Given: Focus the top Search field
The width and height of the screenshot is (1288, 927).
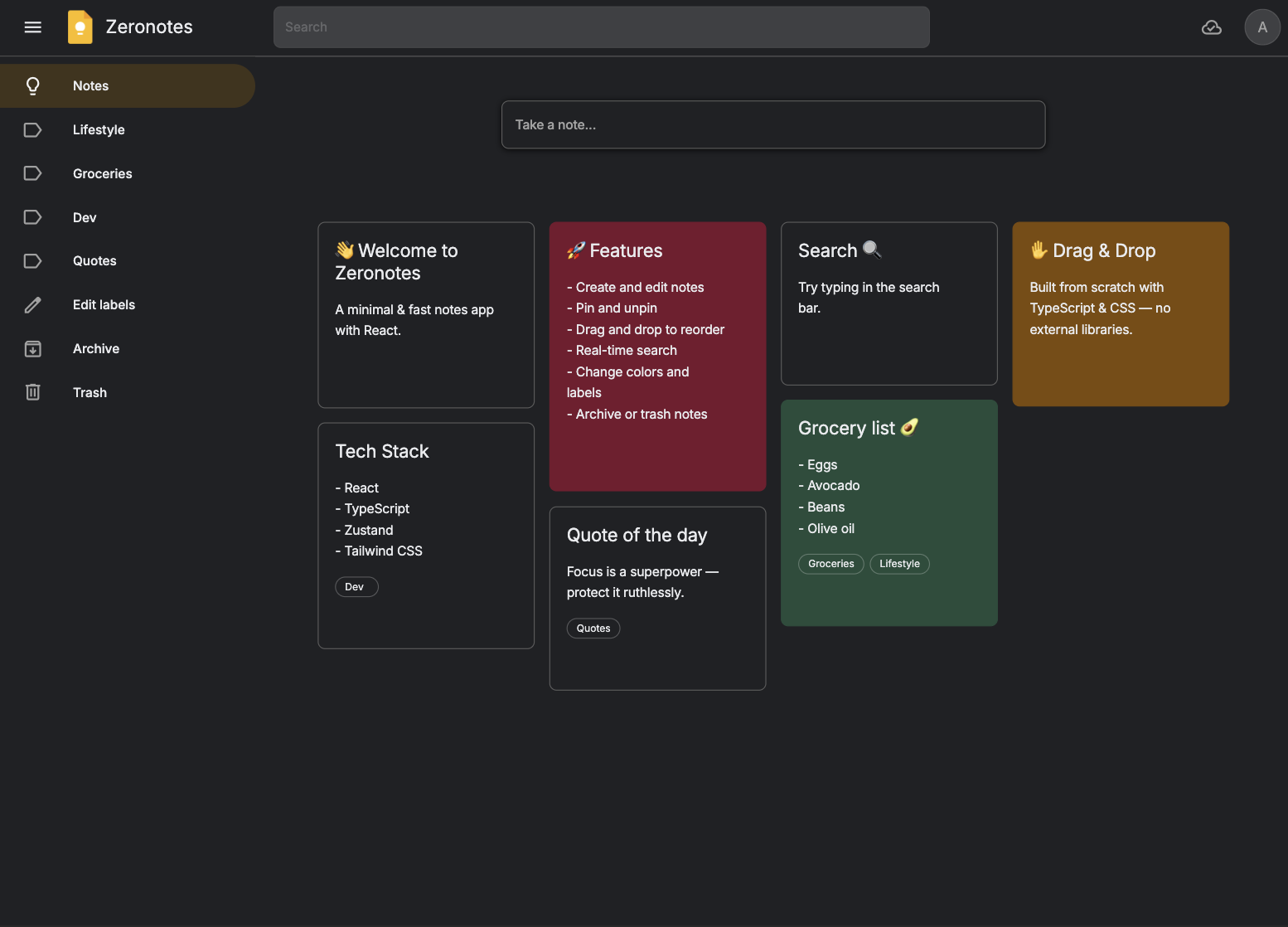Looking at the screenshot, I should tap(602, 27).
